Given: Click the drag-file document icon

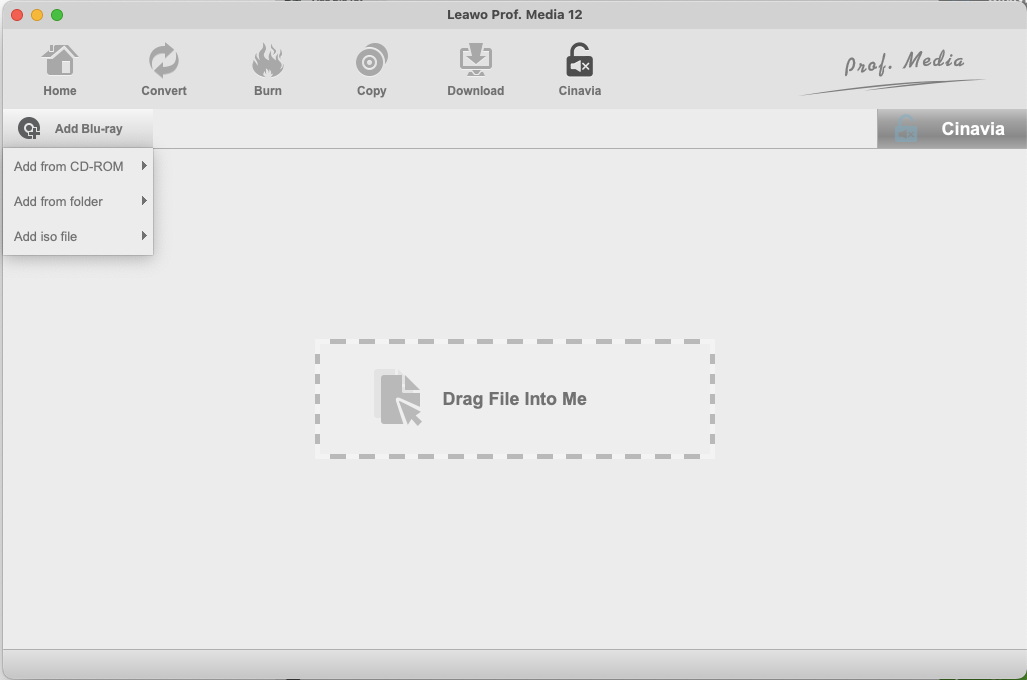Looking at the screenshot, I should (398, 398).
